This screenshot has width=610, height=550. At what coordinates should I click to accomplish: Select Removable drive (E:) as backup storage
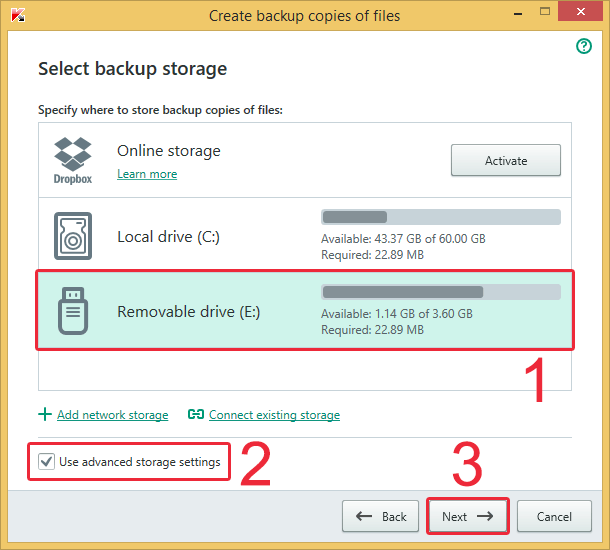[x=305, y=311]
